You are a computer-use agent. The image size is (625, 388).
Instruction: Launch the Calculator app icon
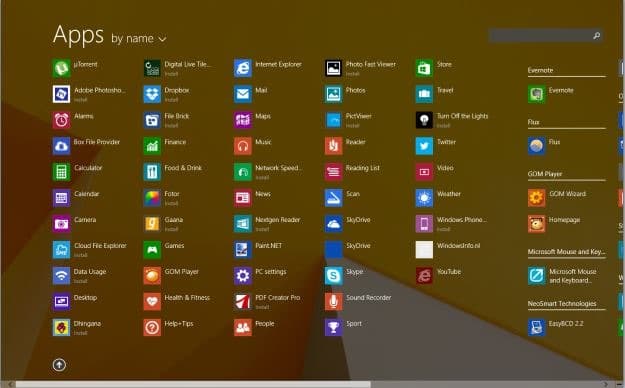click(61, 172)
